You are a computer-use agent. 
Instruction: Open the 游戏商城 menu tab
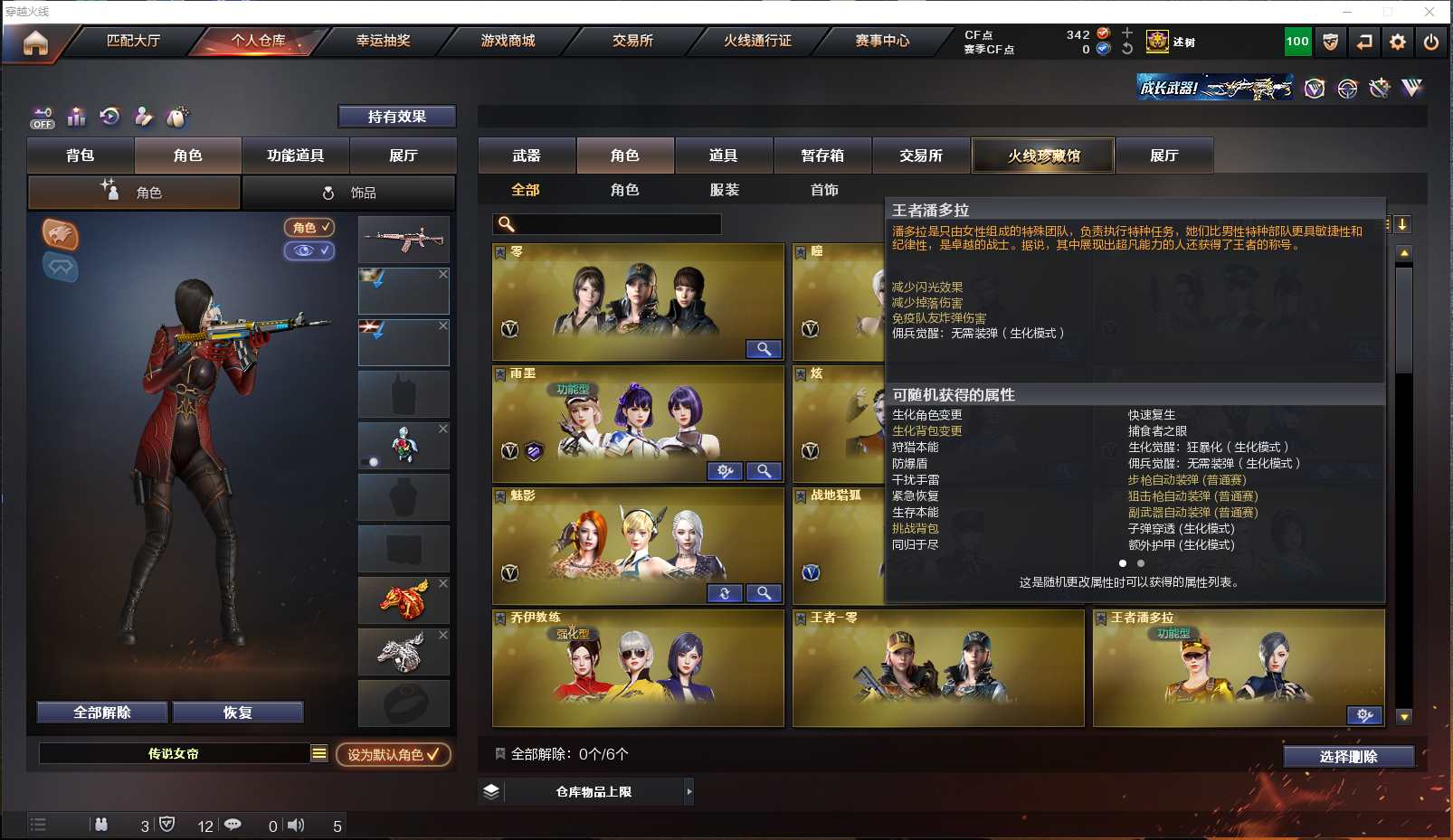(508, 41)
